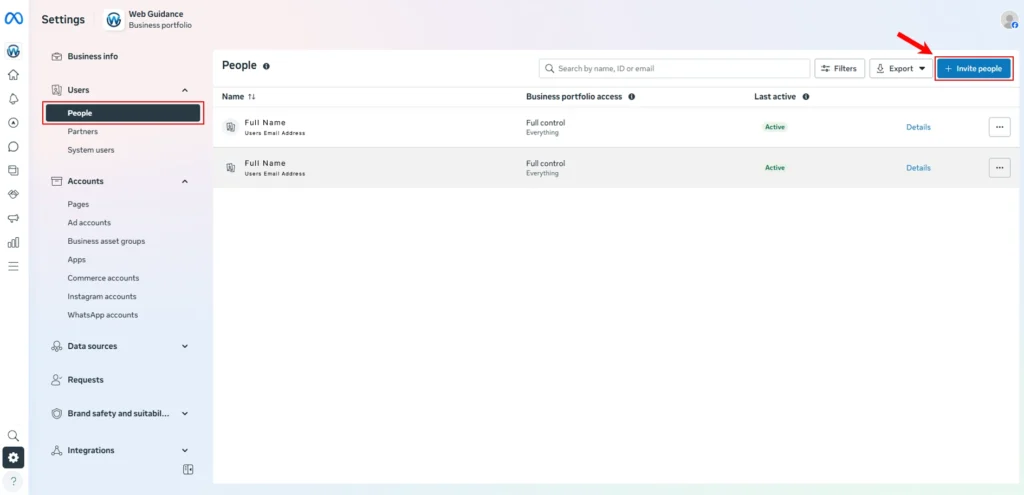Open the Filters button
This screenshot has width=1024, height=495.
click(x=839, y=68)
